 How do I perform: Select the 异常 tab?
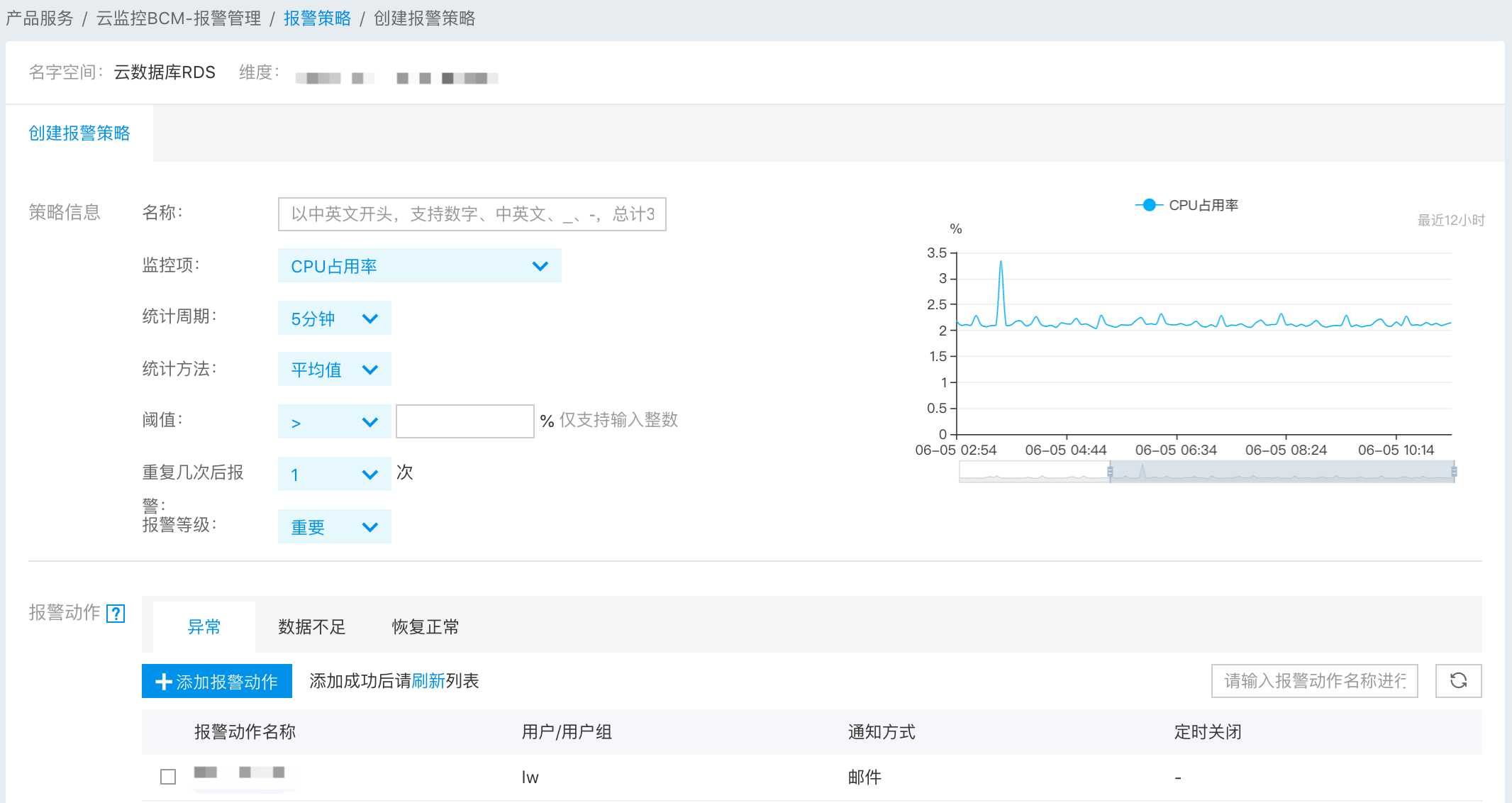[x=204, y=627]
